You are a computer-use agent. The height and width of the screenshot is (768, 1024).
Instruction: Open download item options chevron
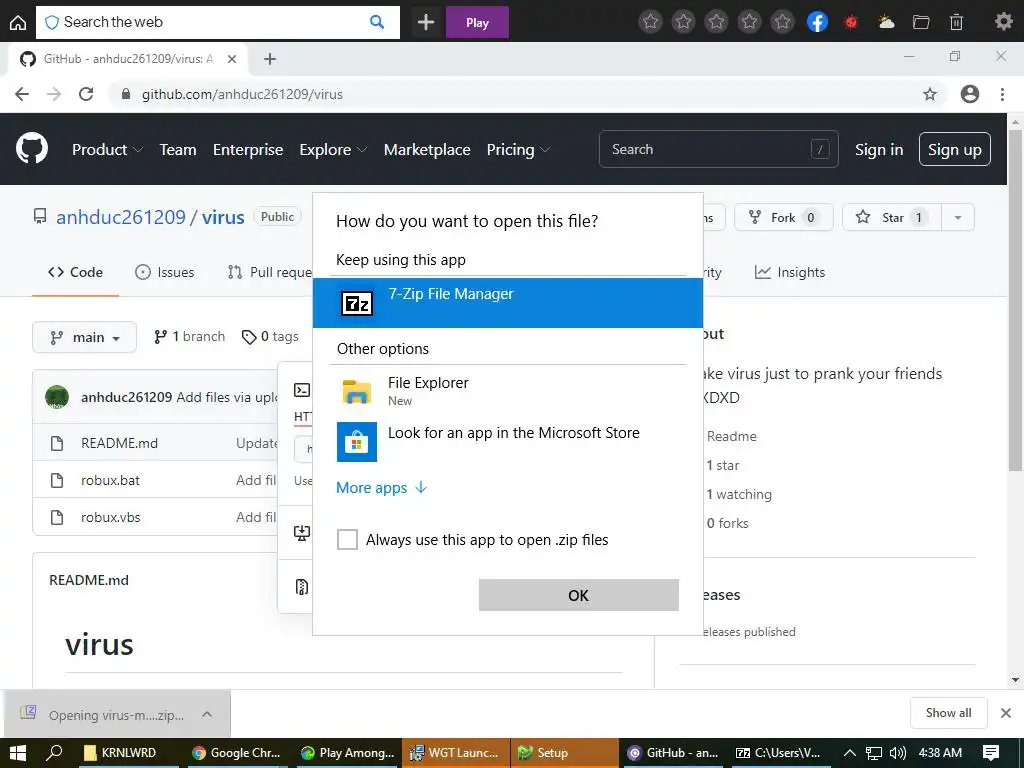207,714
